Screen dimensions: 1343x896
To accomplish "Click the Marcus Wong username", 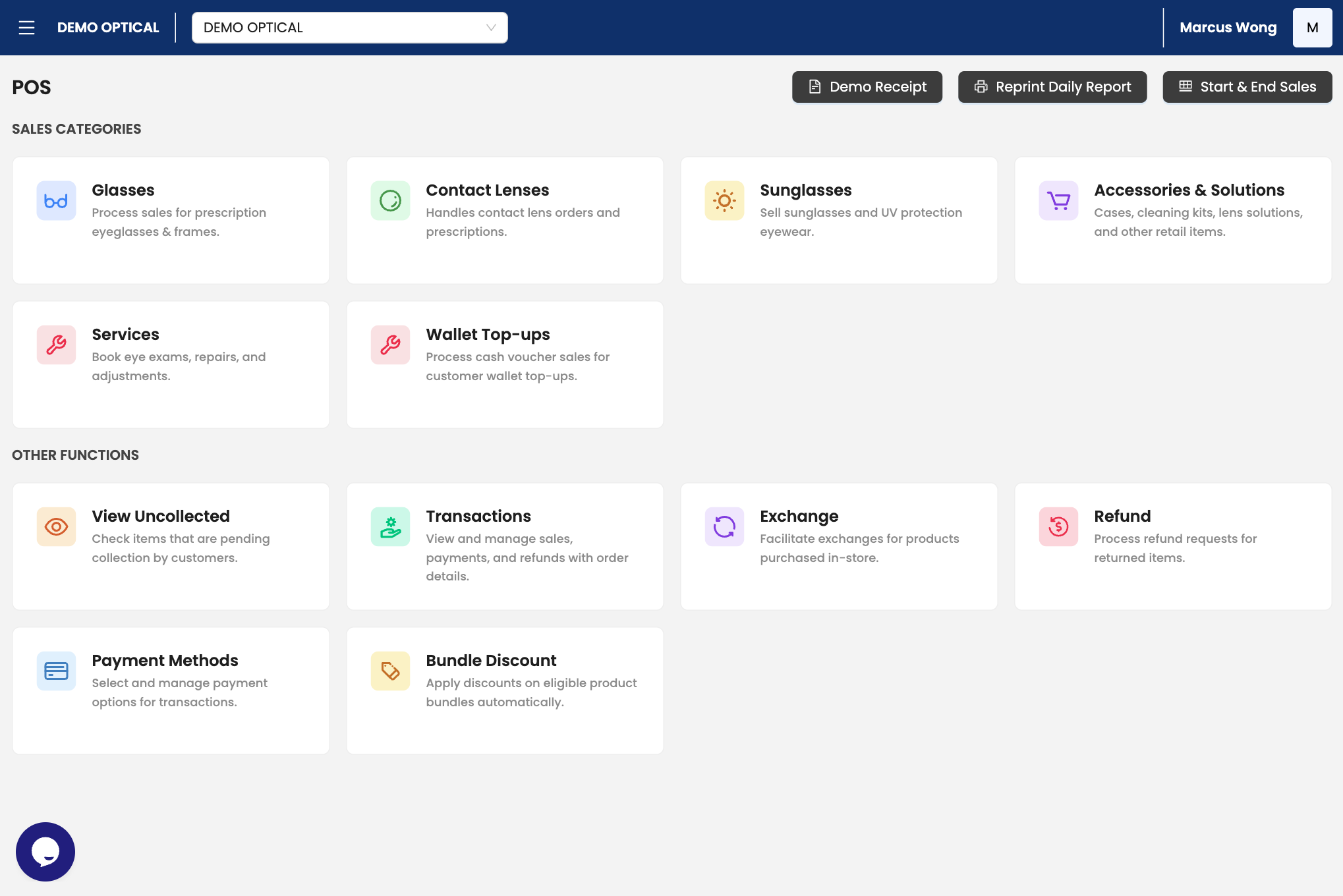I will point(1228,28).
